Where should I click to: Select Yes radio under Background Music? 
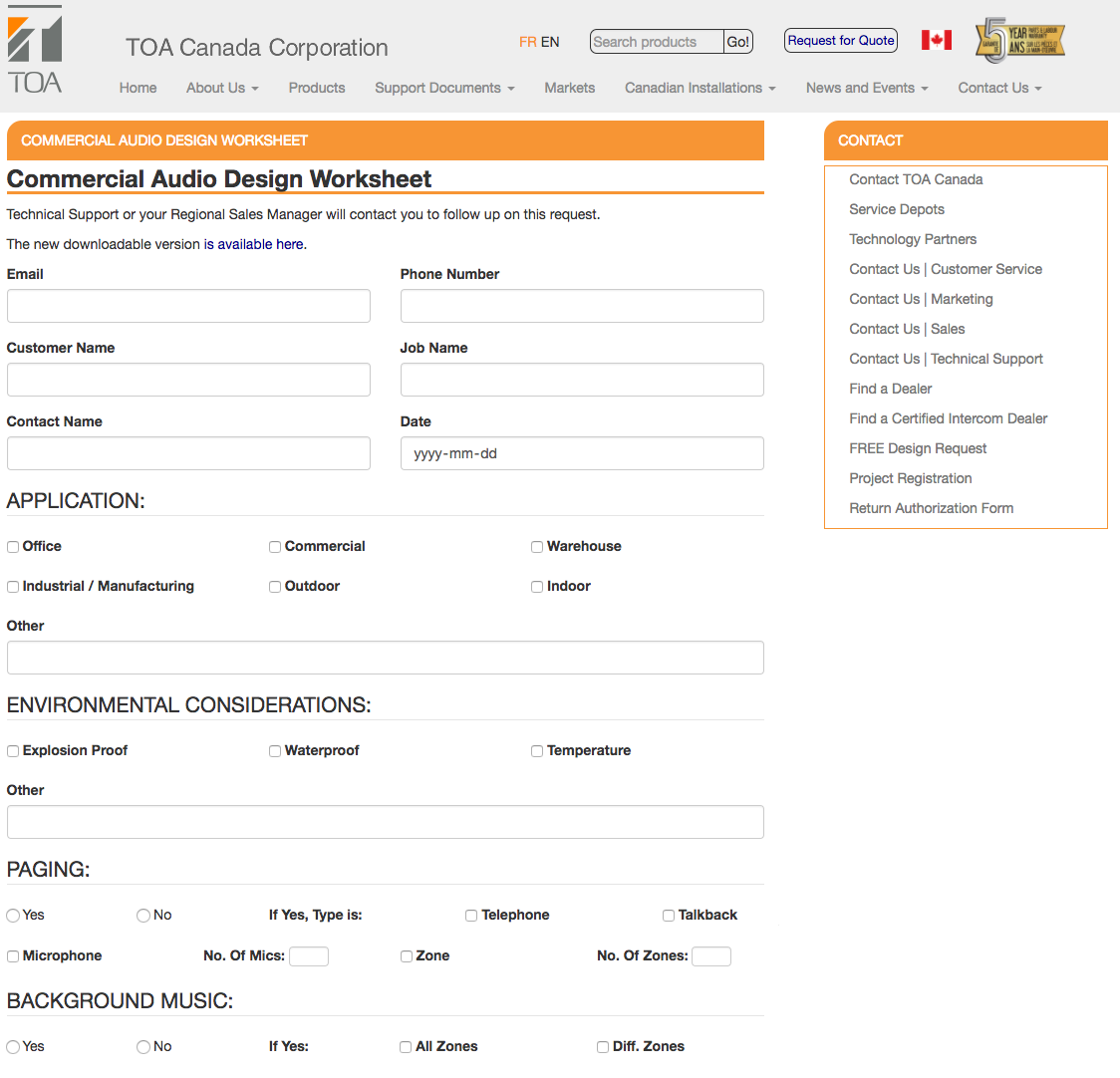[13, 1047]
